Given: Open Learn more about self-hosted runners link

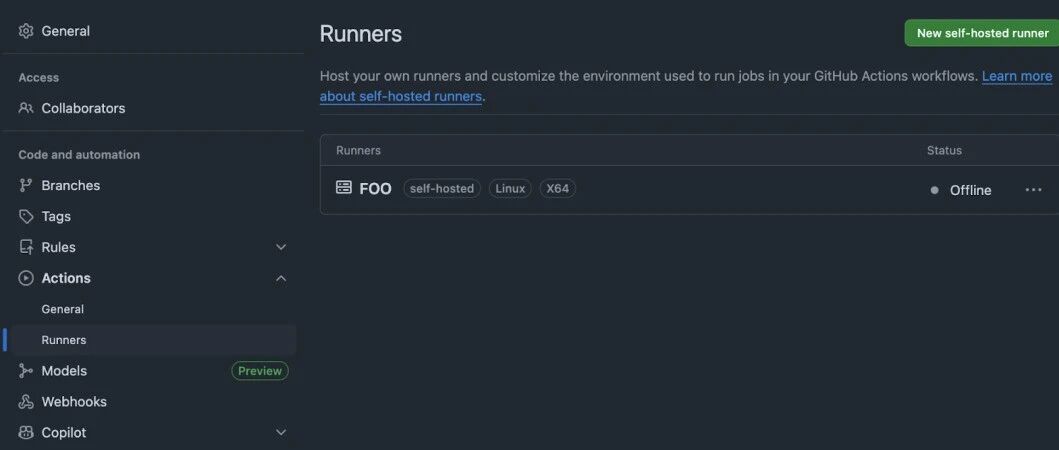Looking at the screenshot, I should (686, 86).
